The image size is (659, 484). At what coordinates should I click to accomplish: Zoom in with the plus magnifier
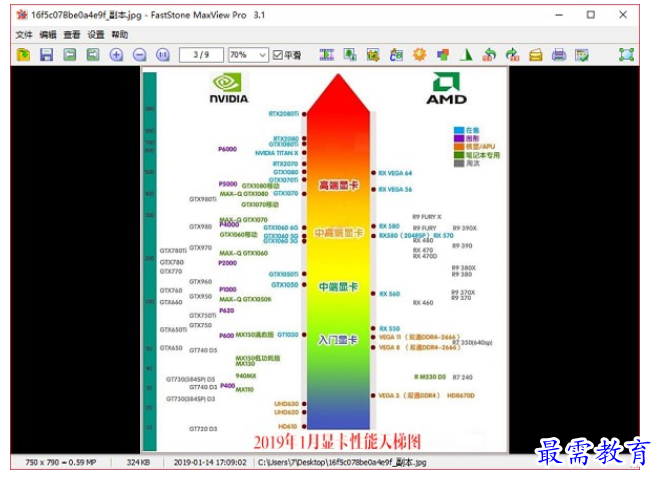pos(116,55)
